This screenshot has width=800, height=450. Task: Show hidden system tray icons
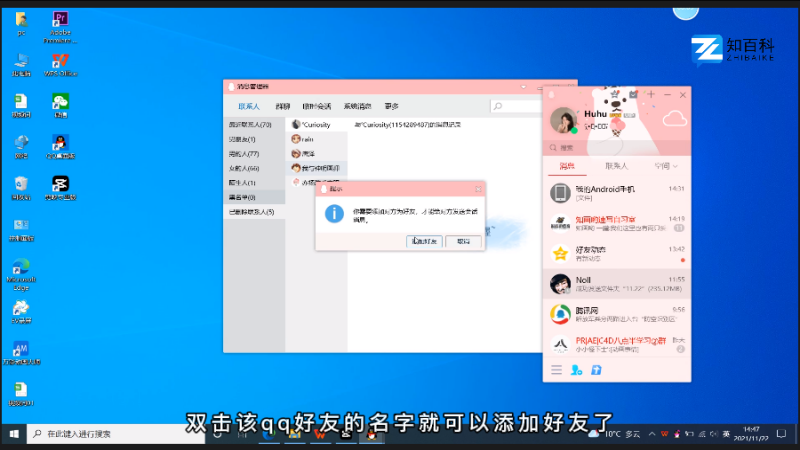652,434
